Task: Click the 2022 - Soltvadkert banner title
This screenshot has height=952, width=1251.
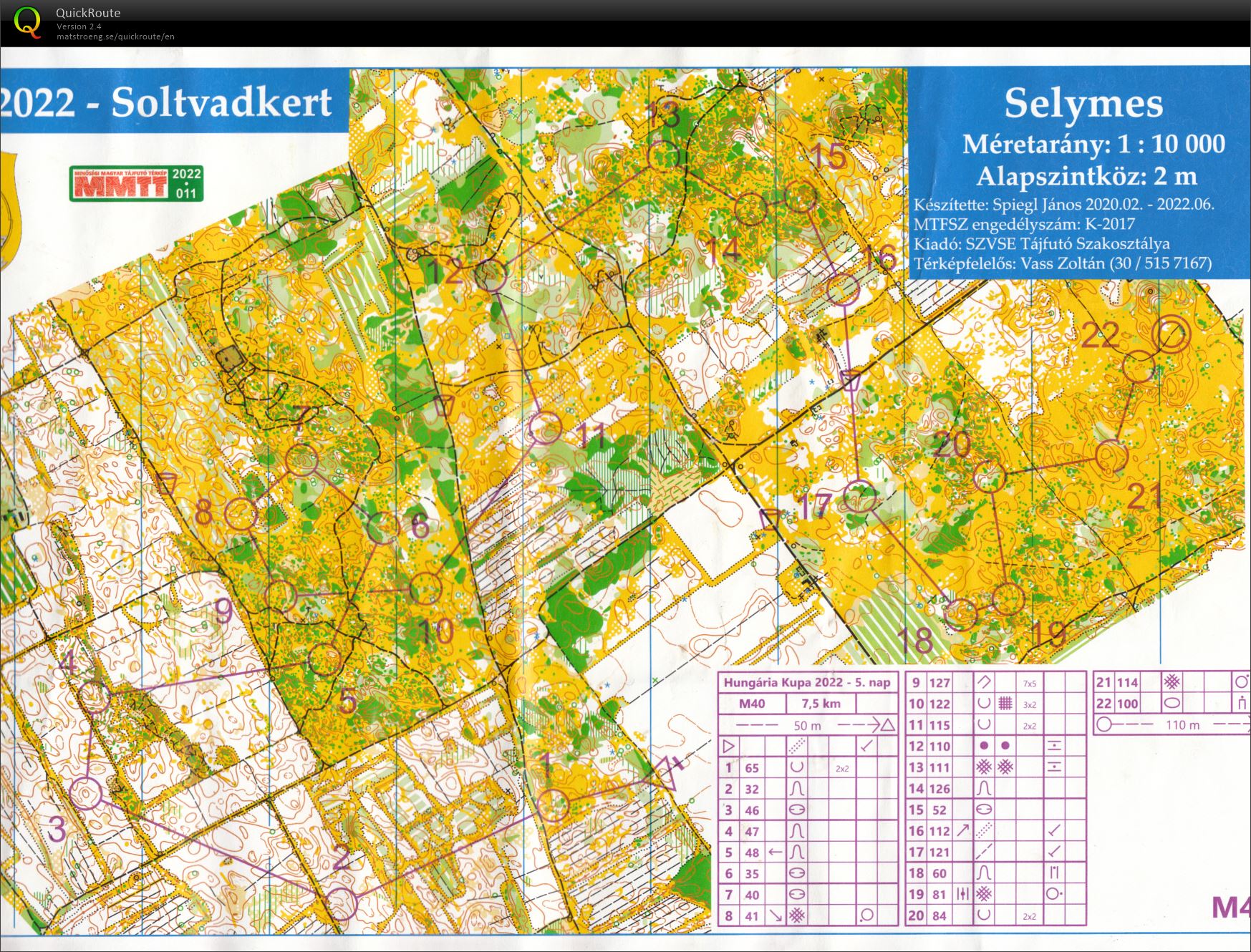Action: [166, 102]
